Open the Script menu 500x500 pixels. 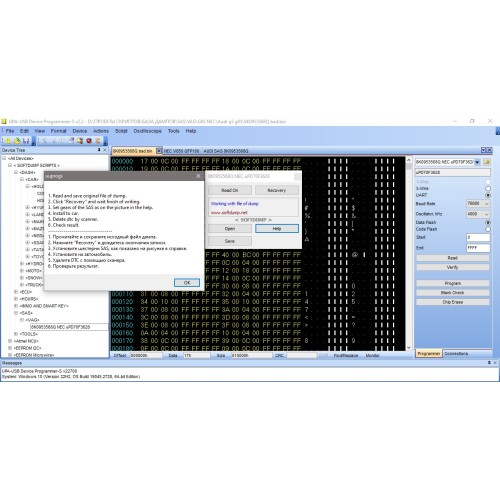point(121,131)
